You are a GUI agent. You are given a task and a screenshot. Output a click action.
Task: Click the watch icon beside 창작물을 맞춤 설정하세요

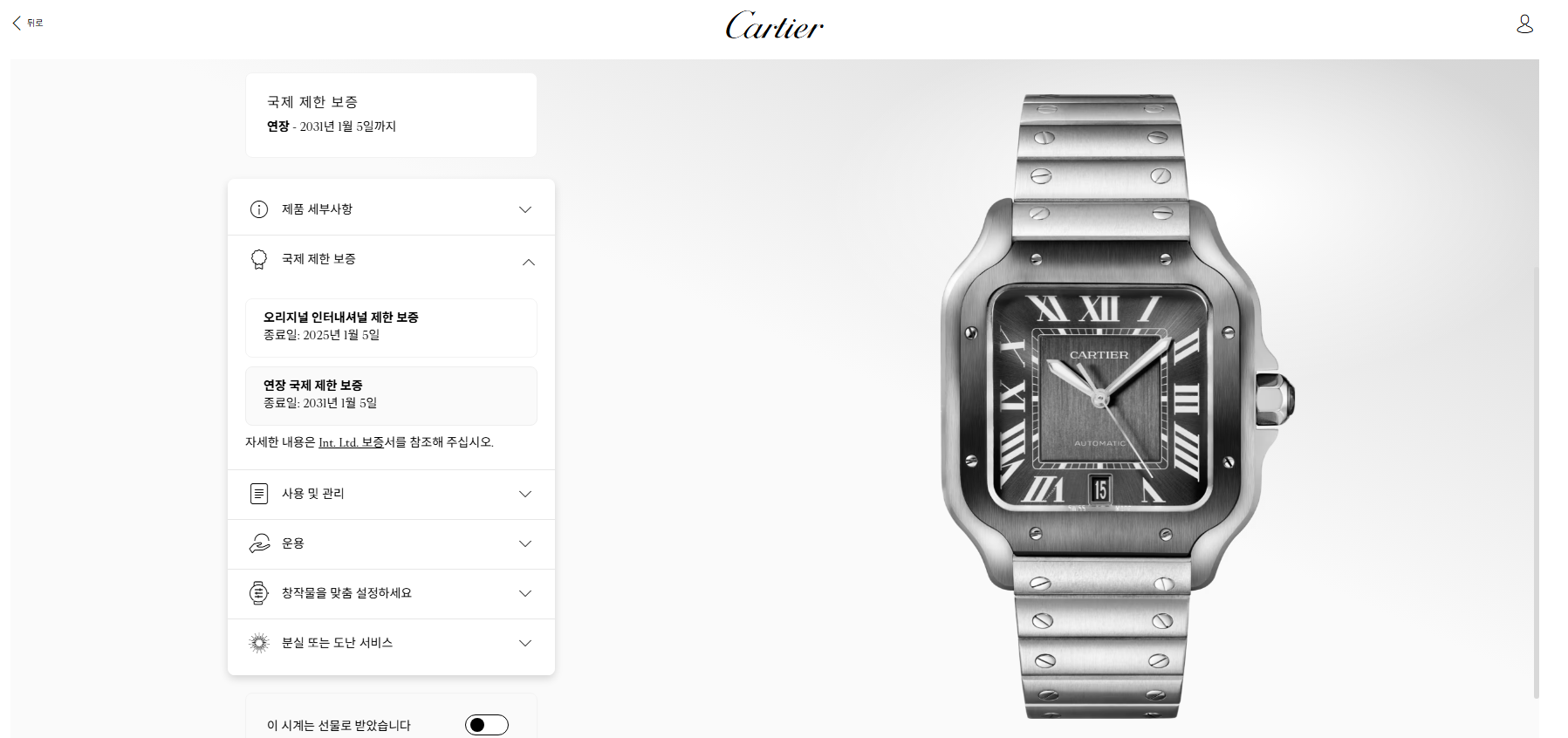pos(259,593)
